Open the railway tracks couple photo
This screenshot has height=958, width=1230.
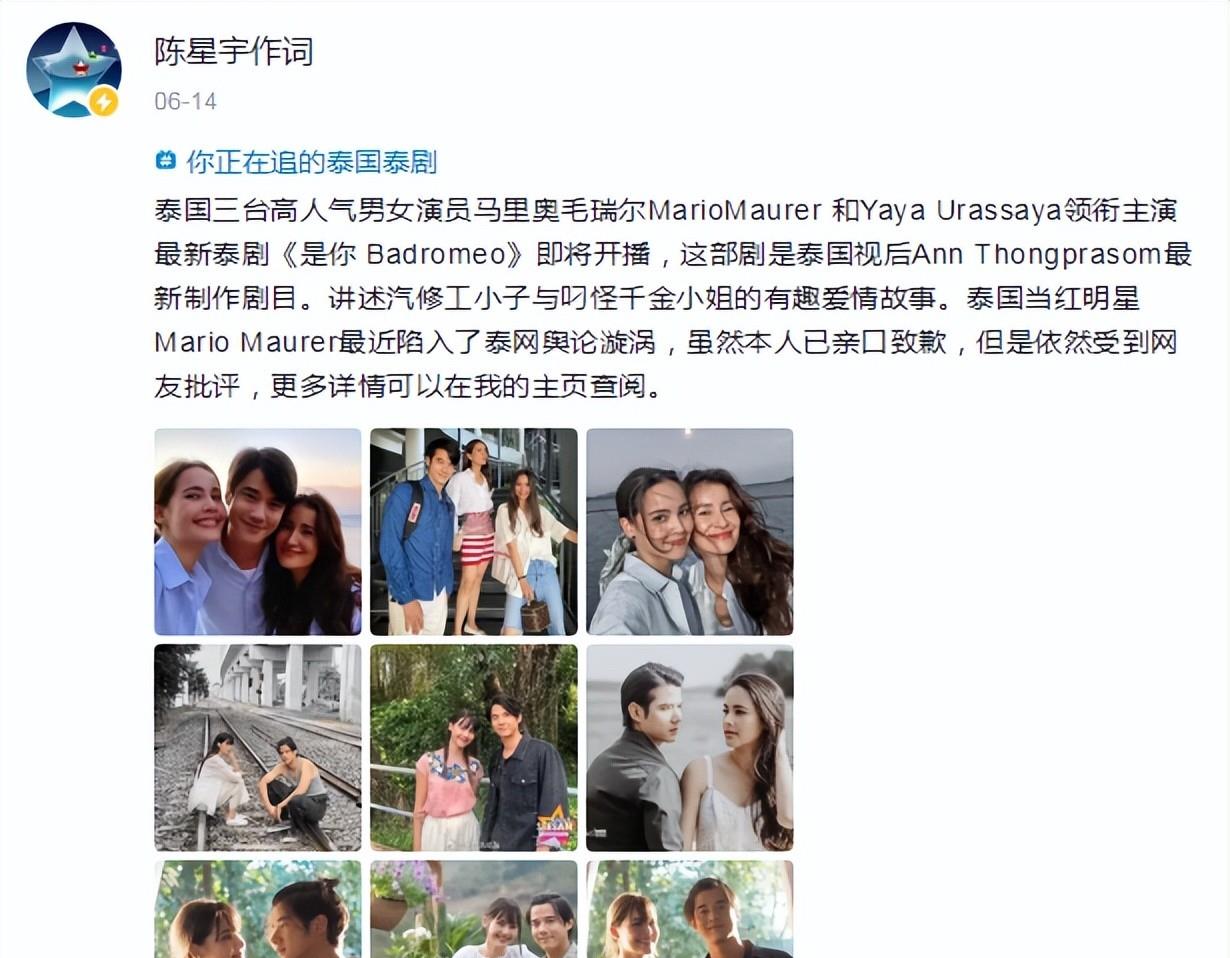tap(258, 748)
